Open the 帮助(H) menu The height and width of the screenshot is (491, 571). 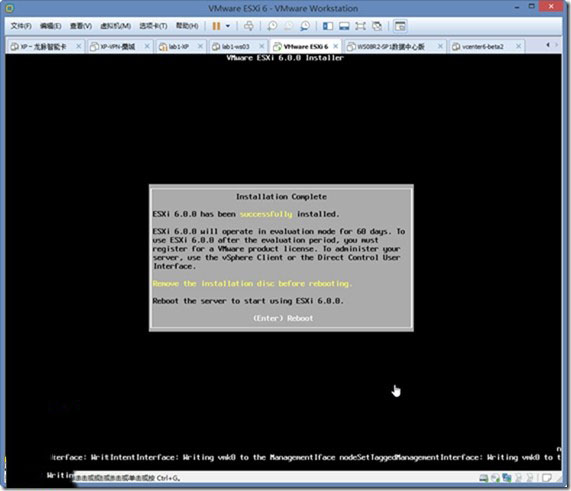(x=187, y=26)
